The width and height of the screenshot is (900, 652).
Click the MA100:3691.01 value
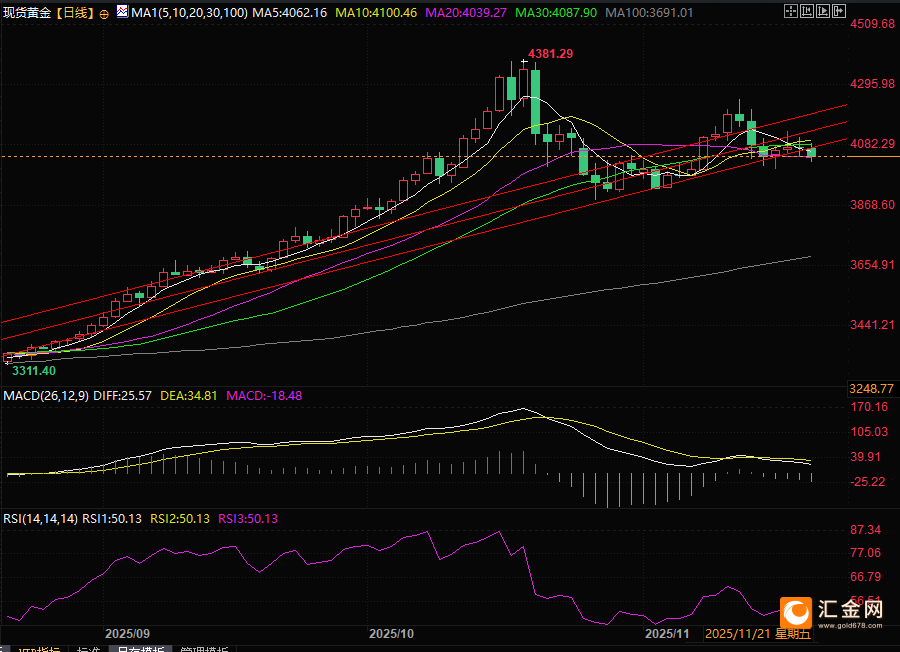coord(649,13)
